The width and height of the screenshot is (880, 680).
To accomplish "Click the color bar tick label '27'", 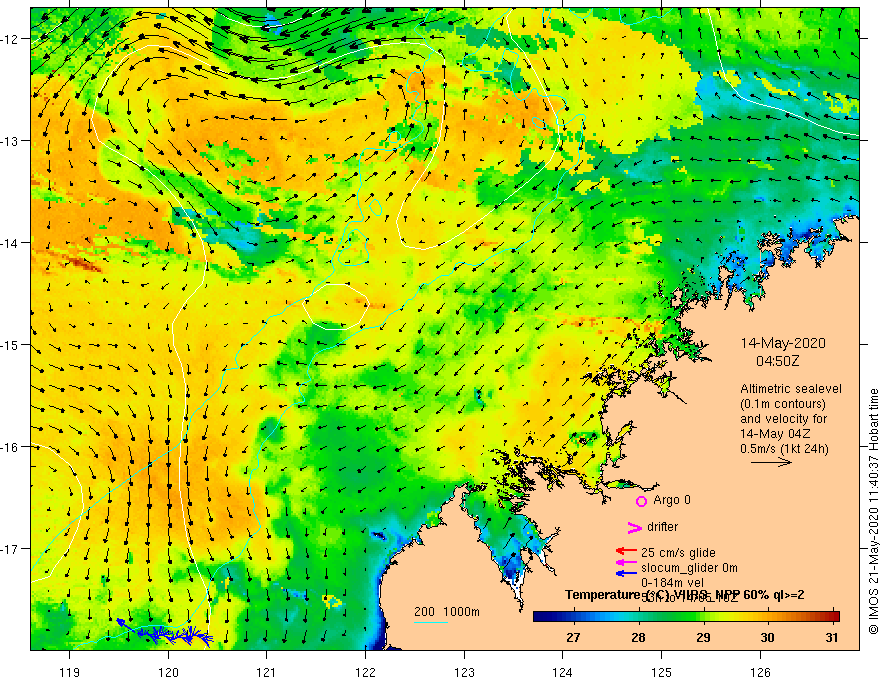I will [x=573, y=637].
